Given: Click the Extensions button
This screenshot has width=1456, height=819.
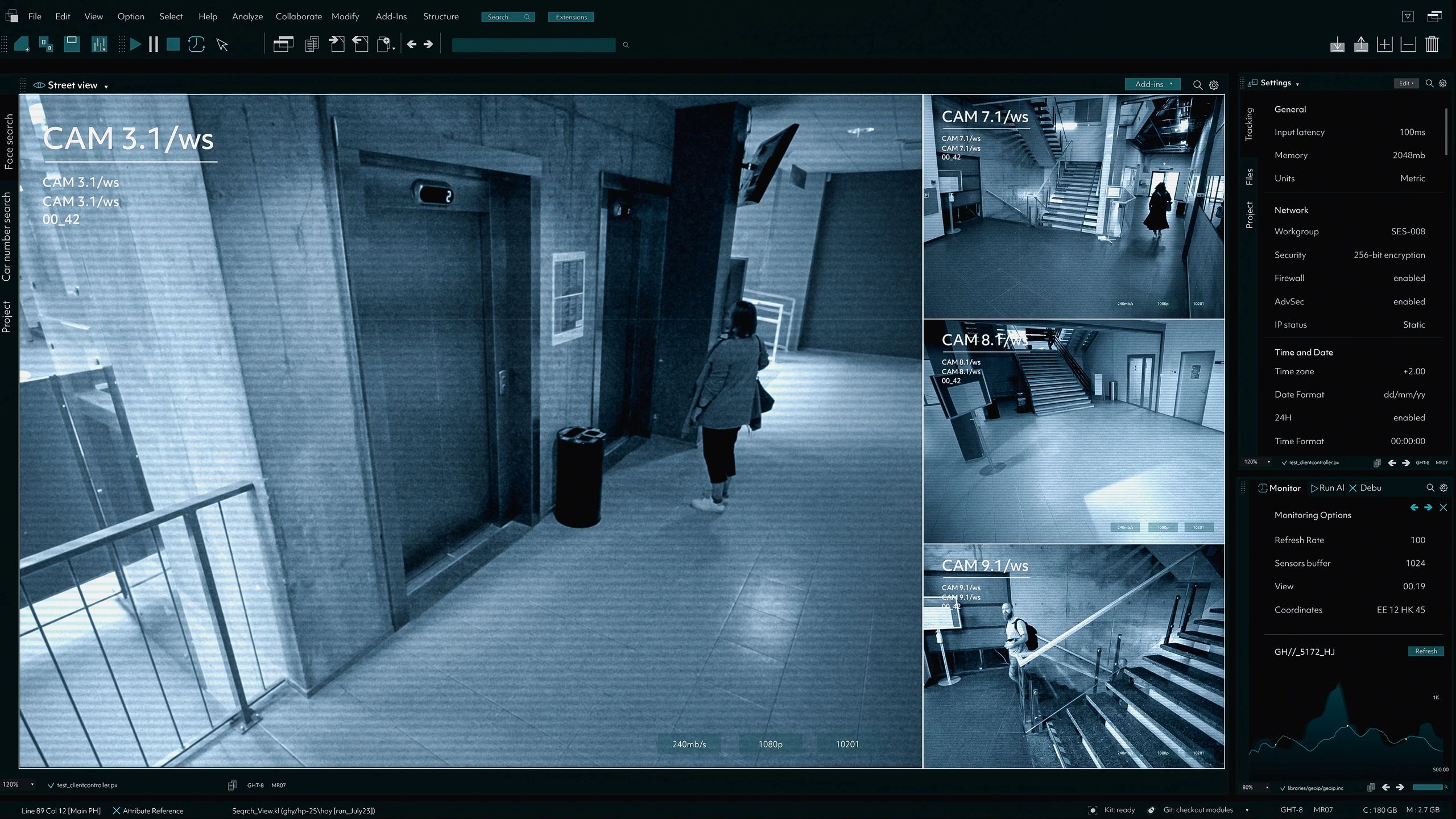Looking at the screenshot, I should (571, 17).
